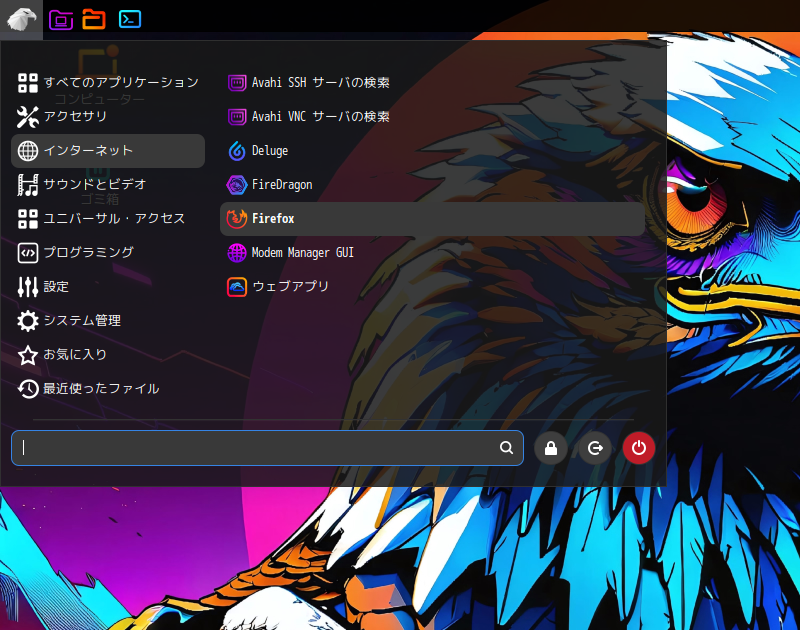Log out using the arrow button

click(595, 448)
